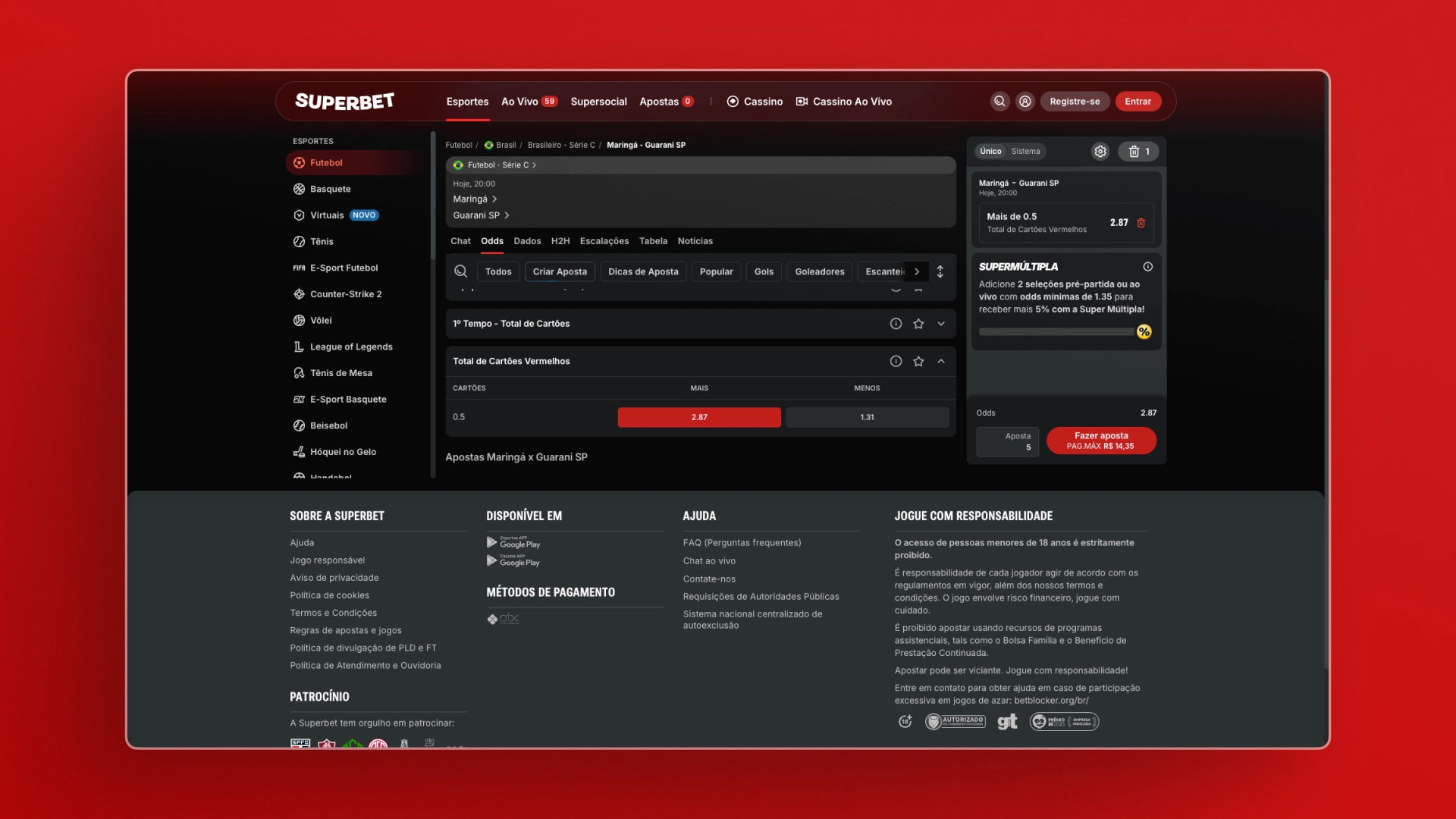The width and height of the screenshot is (1456, 819).
Task: Select Futebol in sports sidebar
Action: pyautogui.click(x=356, y=162)
